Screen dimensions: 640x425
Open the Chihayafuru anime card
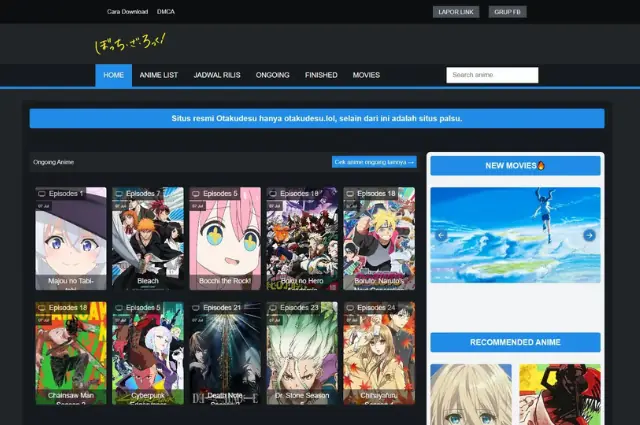(379, 353)
